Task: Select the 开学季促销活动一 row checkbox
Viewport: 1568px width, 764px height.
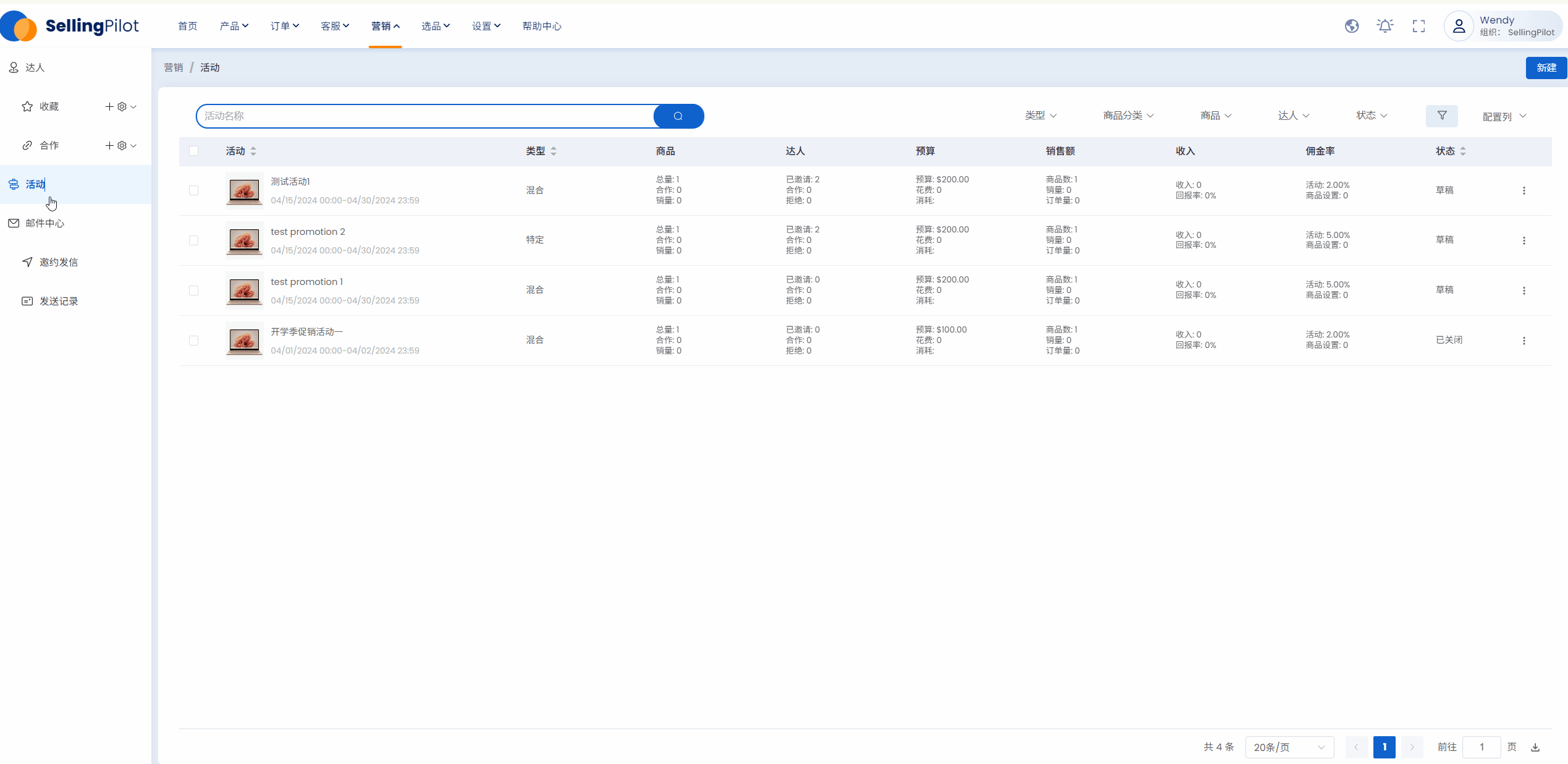Action: [x=193, y=341]
